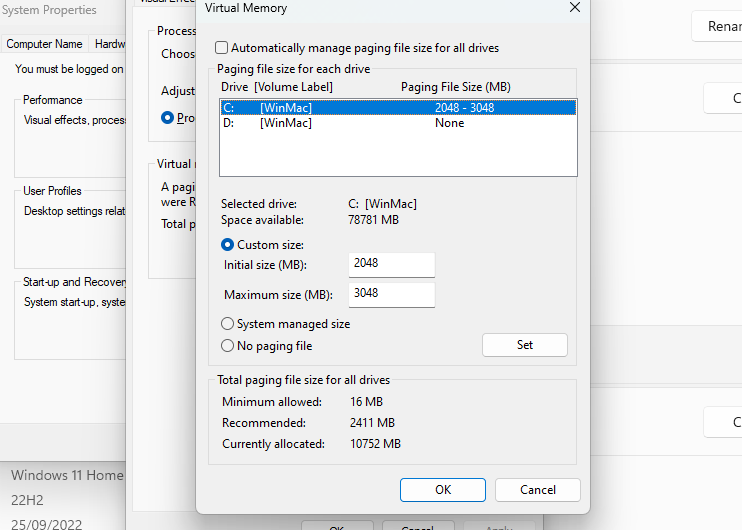Click the 2411 MB recommended value
Screen dimensions: 742x530
pos(372,423)
